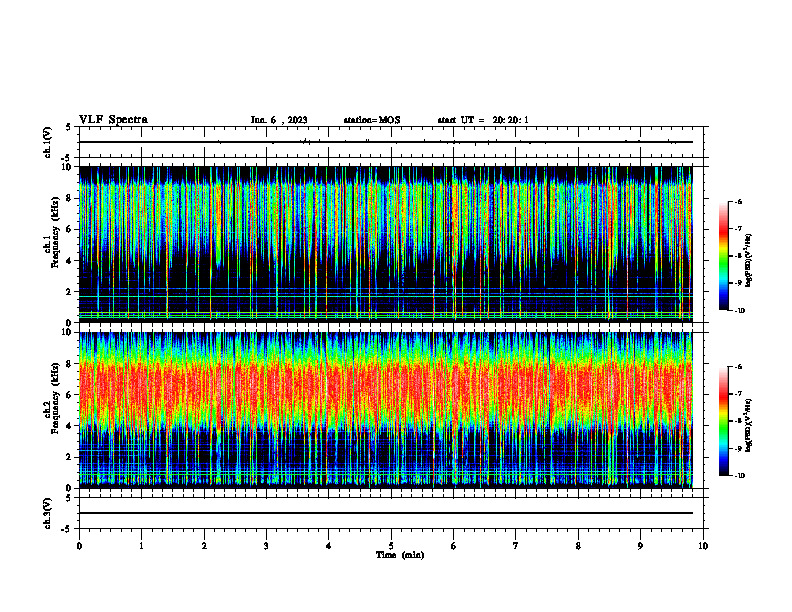Click "-9" on the ch.1 colorbar
The height and width of the screenshot is (612, 792).
738,283
